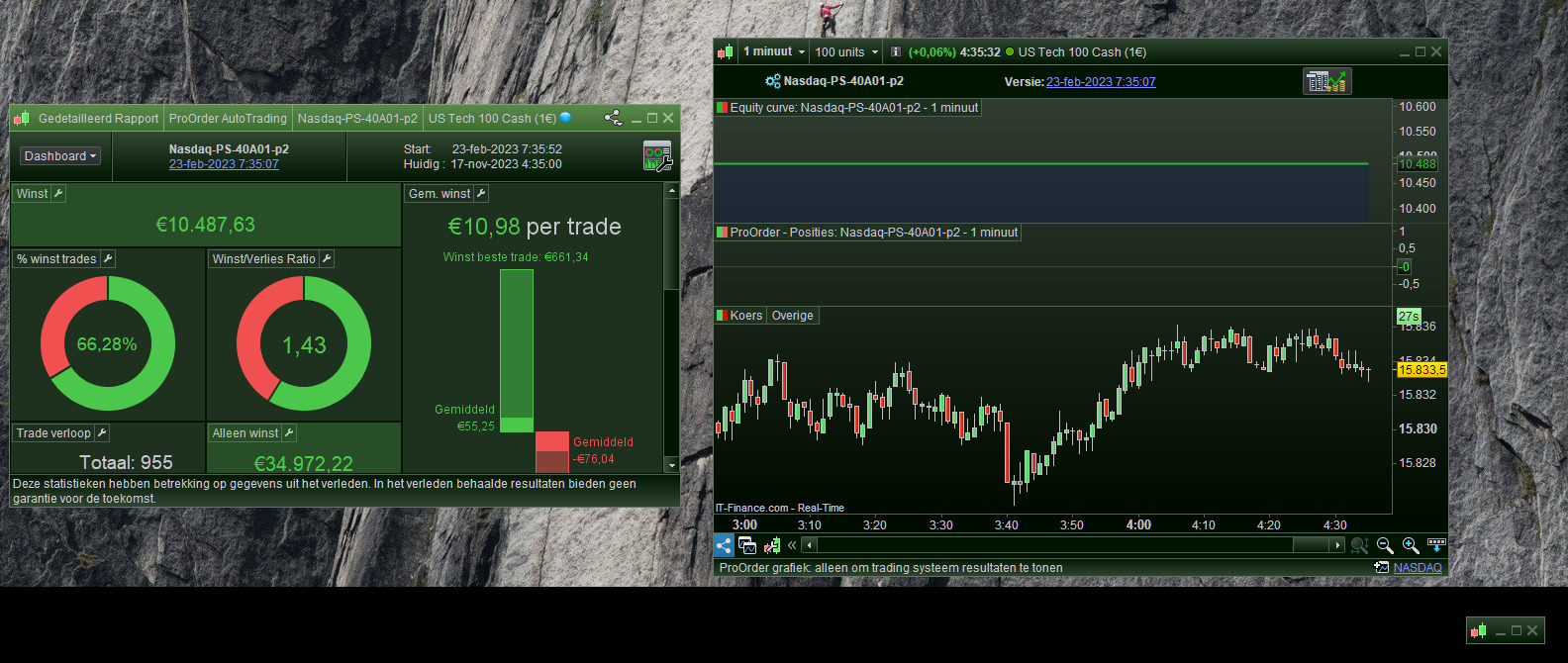Click the scroll down arrow of the dashboard scrollbar

672,465
